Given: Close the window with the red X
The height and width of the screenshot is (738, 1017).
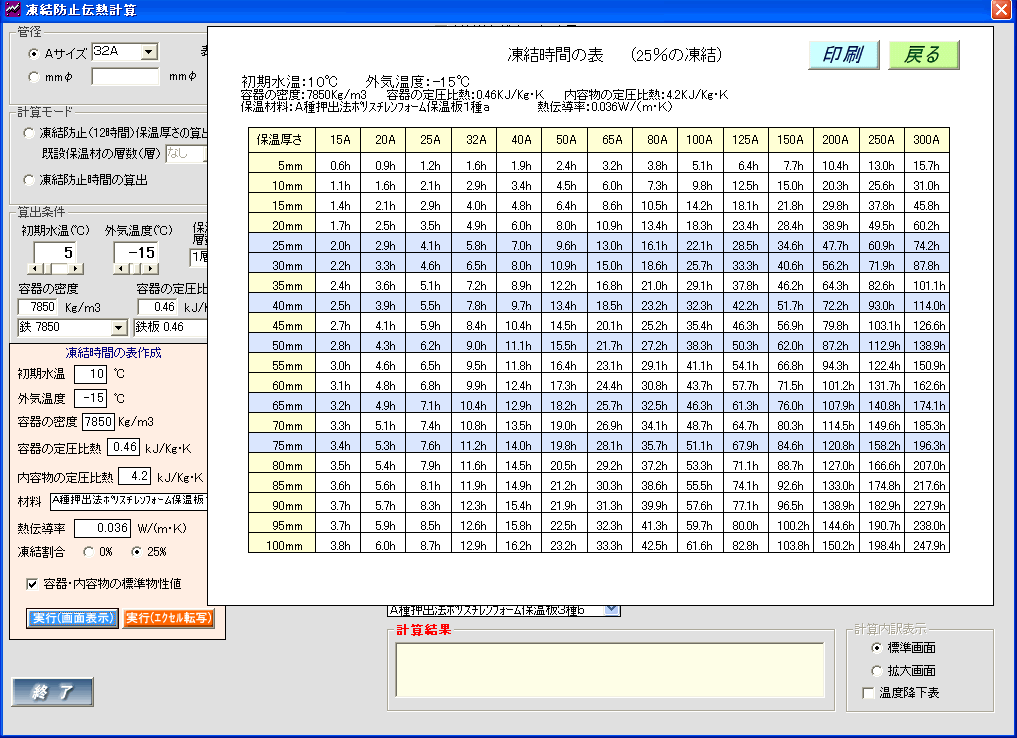Looking at the screenshot, I should 1000,10.
